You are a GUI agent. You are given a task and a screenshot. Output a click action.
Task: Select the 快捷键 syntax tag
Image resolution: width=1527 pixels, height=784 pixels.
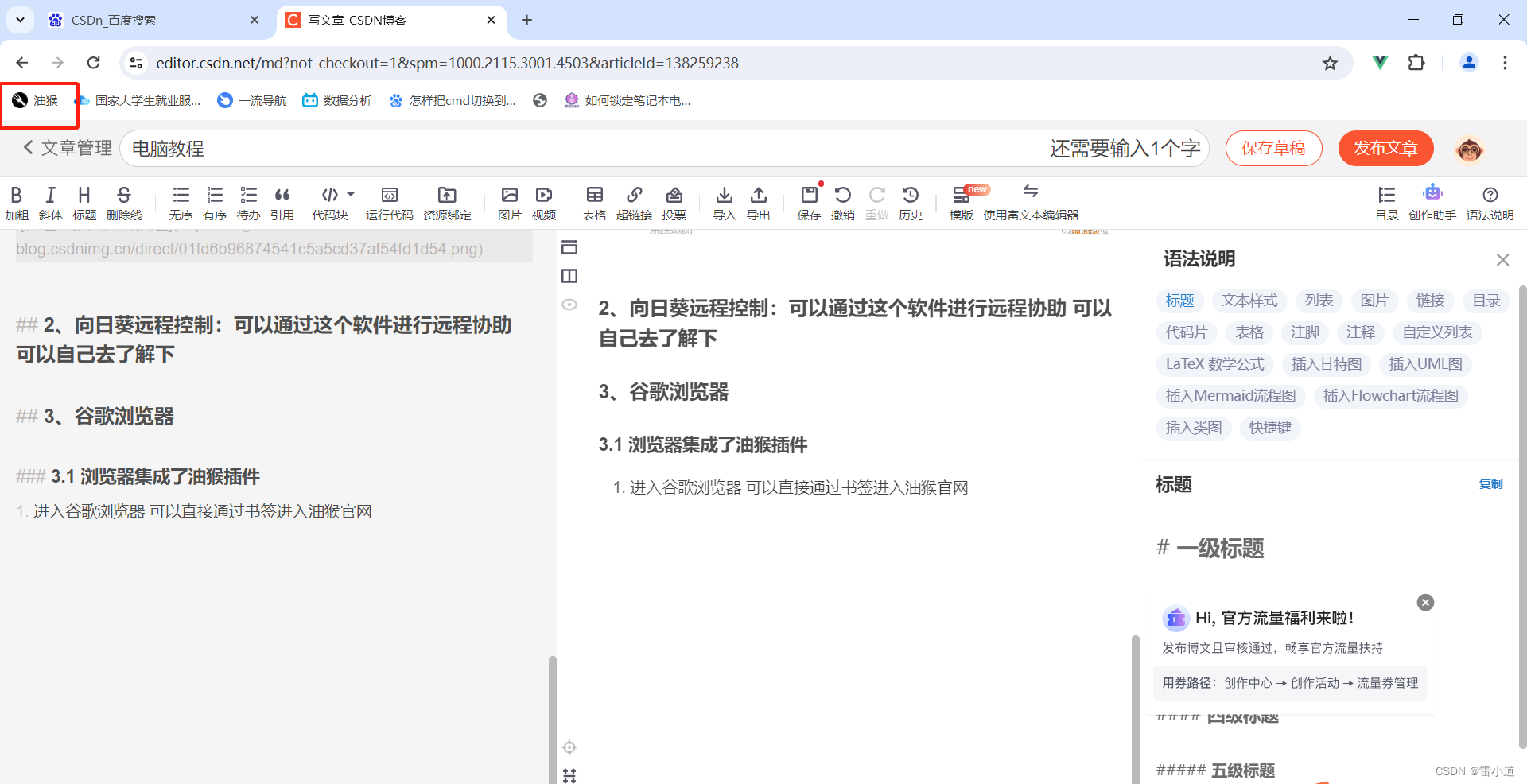(x=1270, y=428)
